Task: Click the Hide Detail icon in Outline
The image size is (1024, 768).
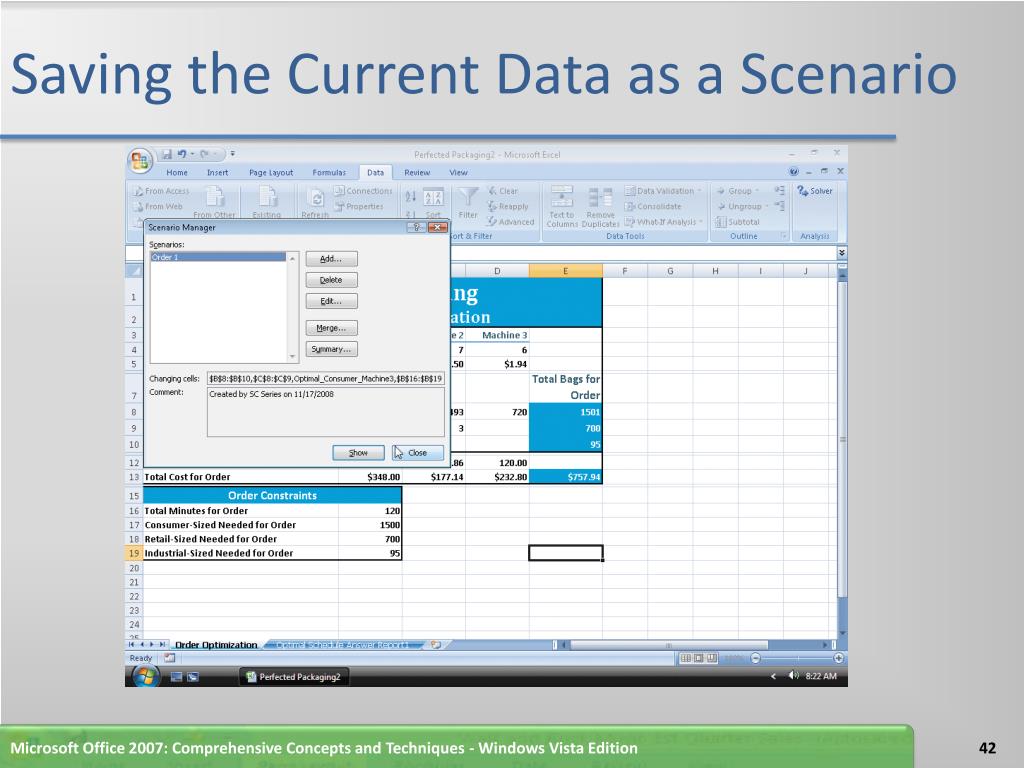Action: (779, 206)
